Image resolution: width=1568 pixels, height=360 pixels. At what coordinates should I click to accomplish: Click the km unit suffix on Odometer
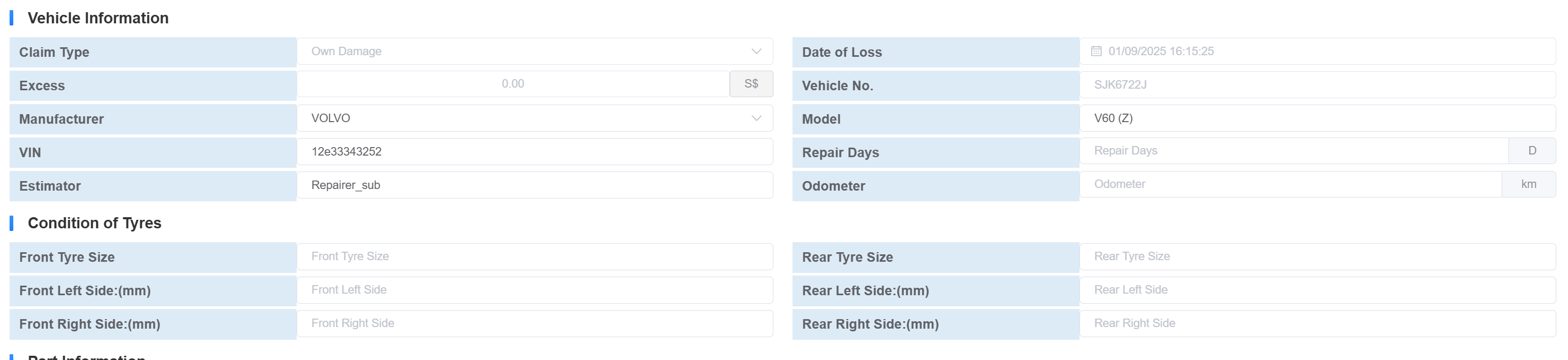coord(1528,184)
